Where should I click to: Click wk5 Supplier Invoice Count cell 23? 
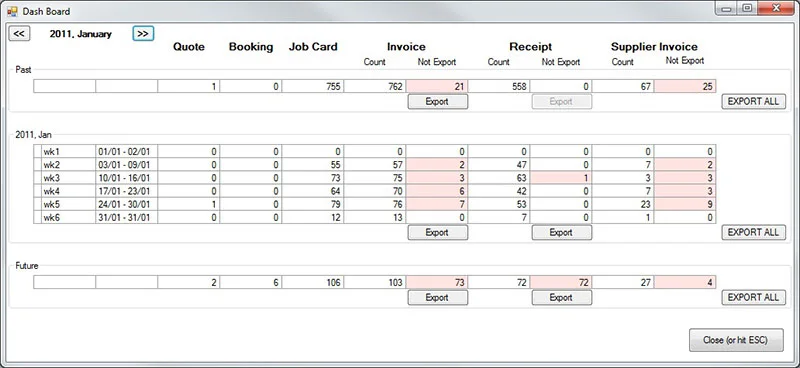623,205
